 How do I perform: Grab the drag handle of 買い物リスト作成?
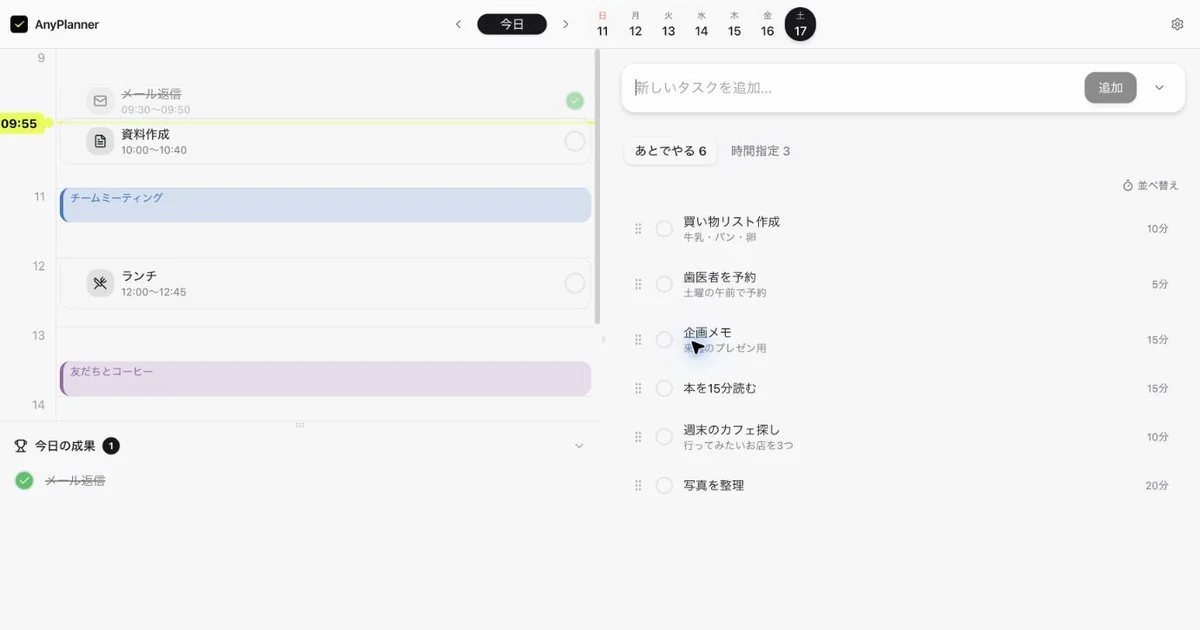tap(638, 229)
